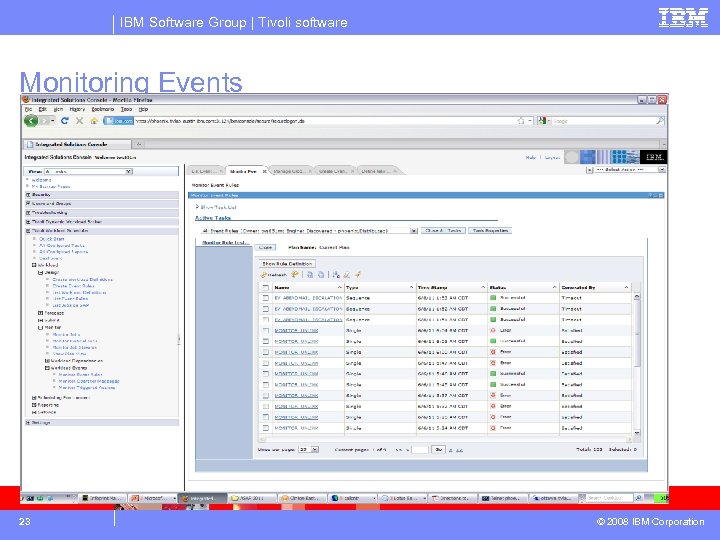Click the toolbar icon right of Refresh
The width and height of the screenshot is (720, 540).
(x=295, y=275)
